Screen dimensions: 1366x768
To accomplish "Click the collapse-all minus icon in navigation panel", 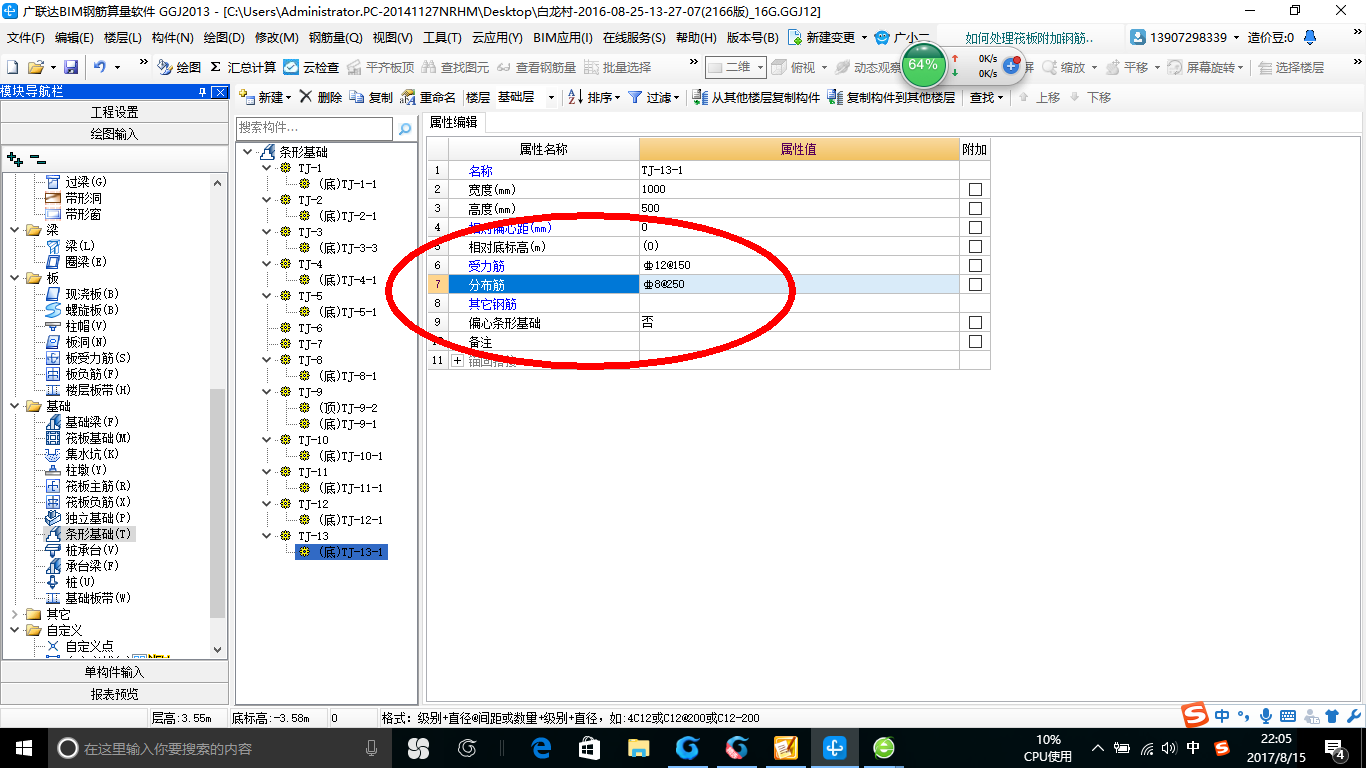I will (x=38, y=158).
